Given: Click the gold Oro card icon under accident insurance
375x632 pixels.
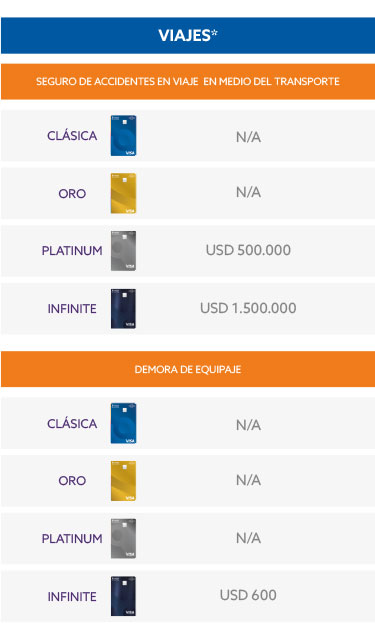Looking at the screenshot, I should (x=123, y=193).
